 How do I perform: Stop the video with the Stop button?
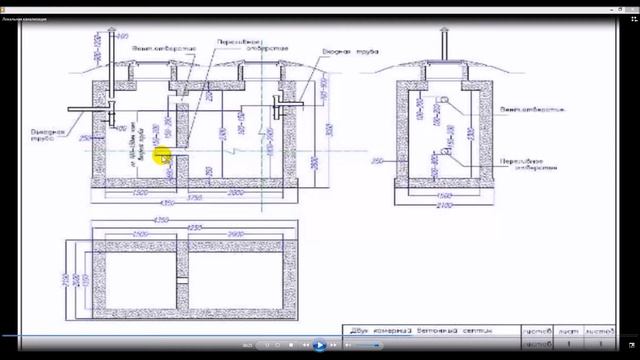[291, 345]
